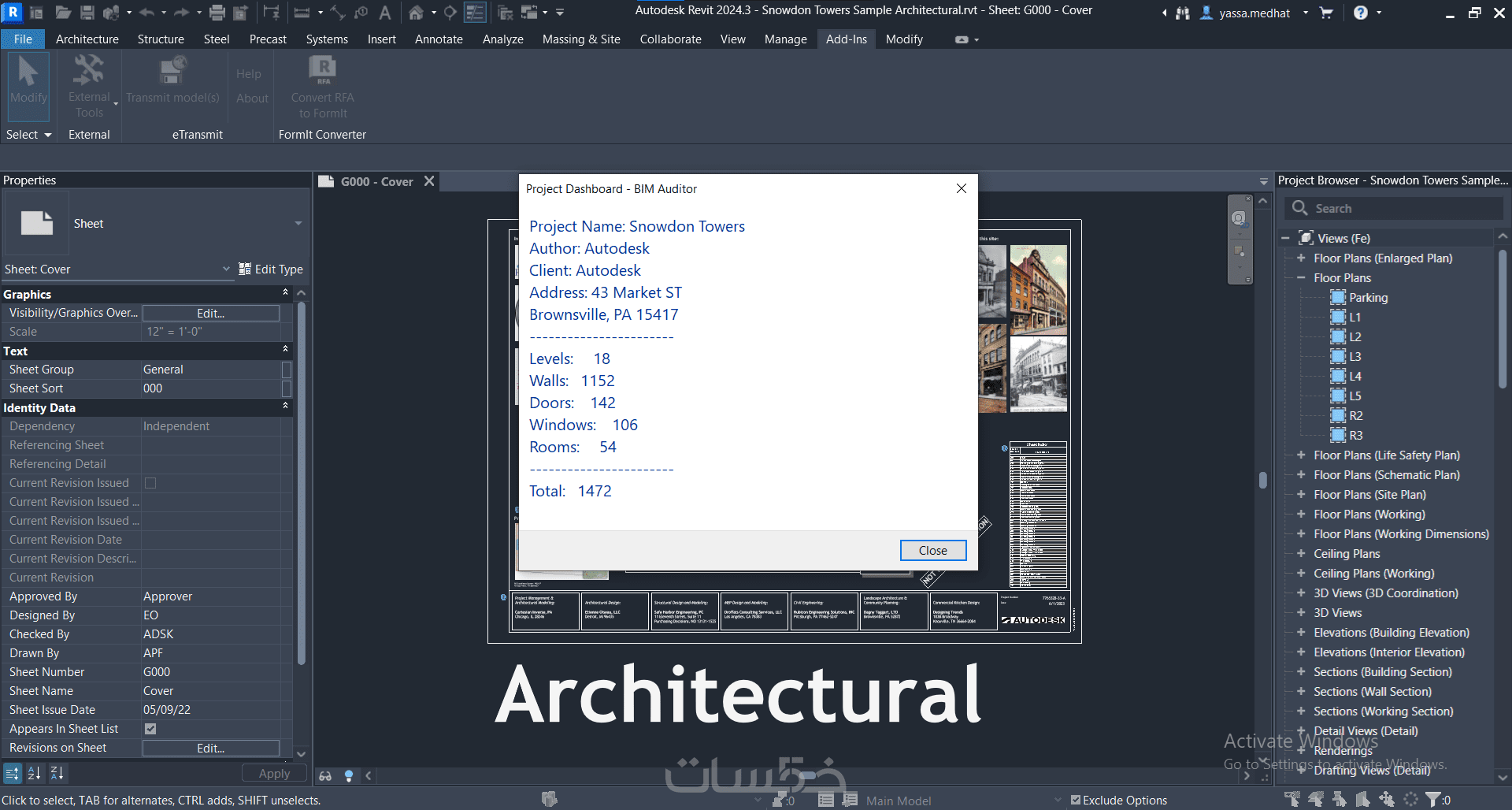
Task: Click the steering wheel navigation icon
Action: (1240, 218)
